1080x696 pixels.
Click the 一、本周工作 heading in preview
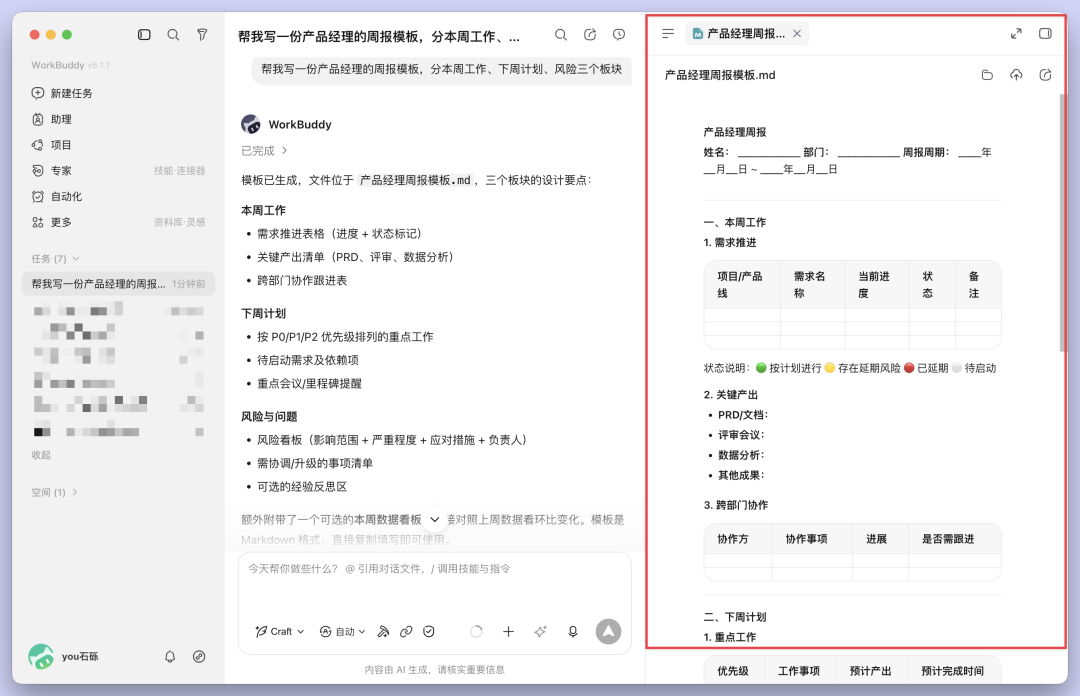(x=735, y=223)
